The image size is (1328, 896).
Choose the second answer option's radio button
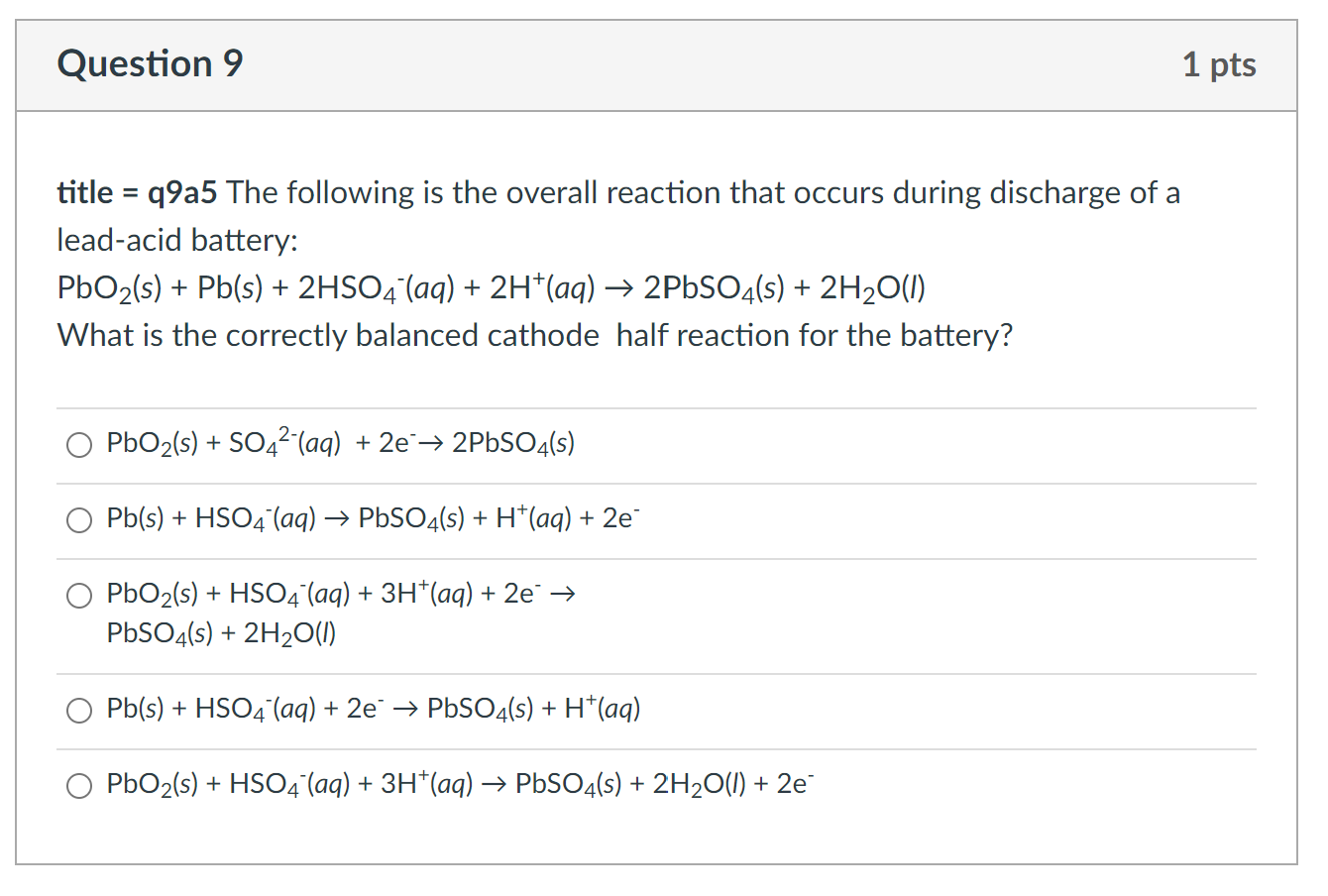pos(79,519)
